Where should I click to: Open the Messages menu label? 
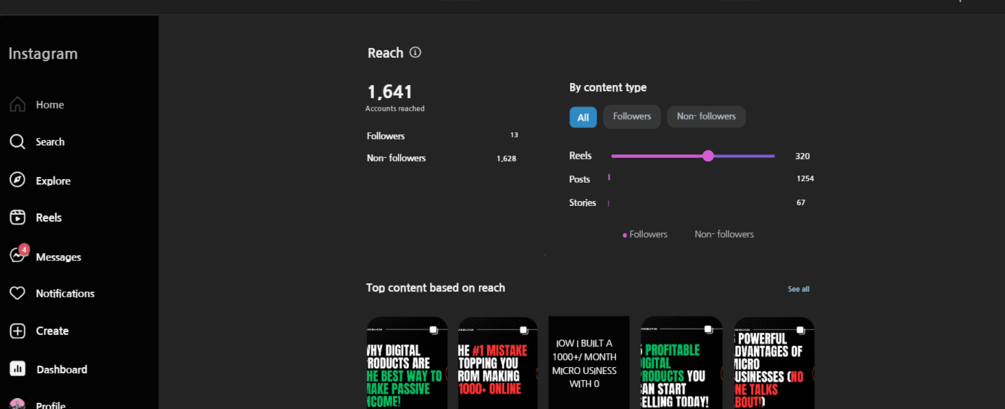[x=58, y=256]
